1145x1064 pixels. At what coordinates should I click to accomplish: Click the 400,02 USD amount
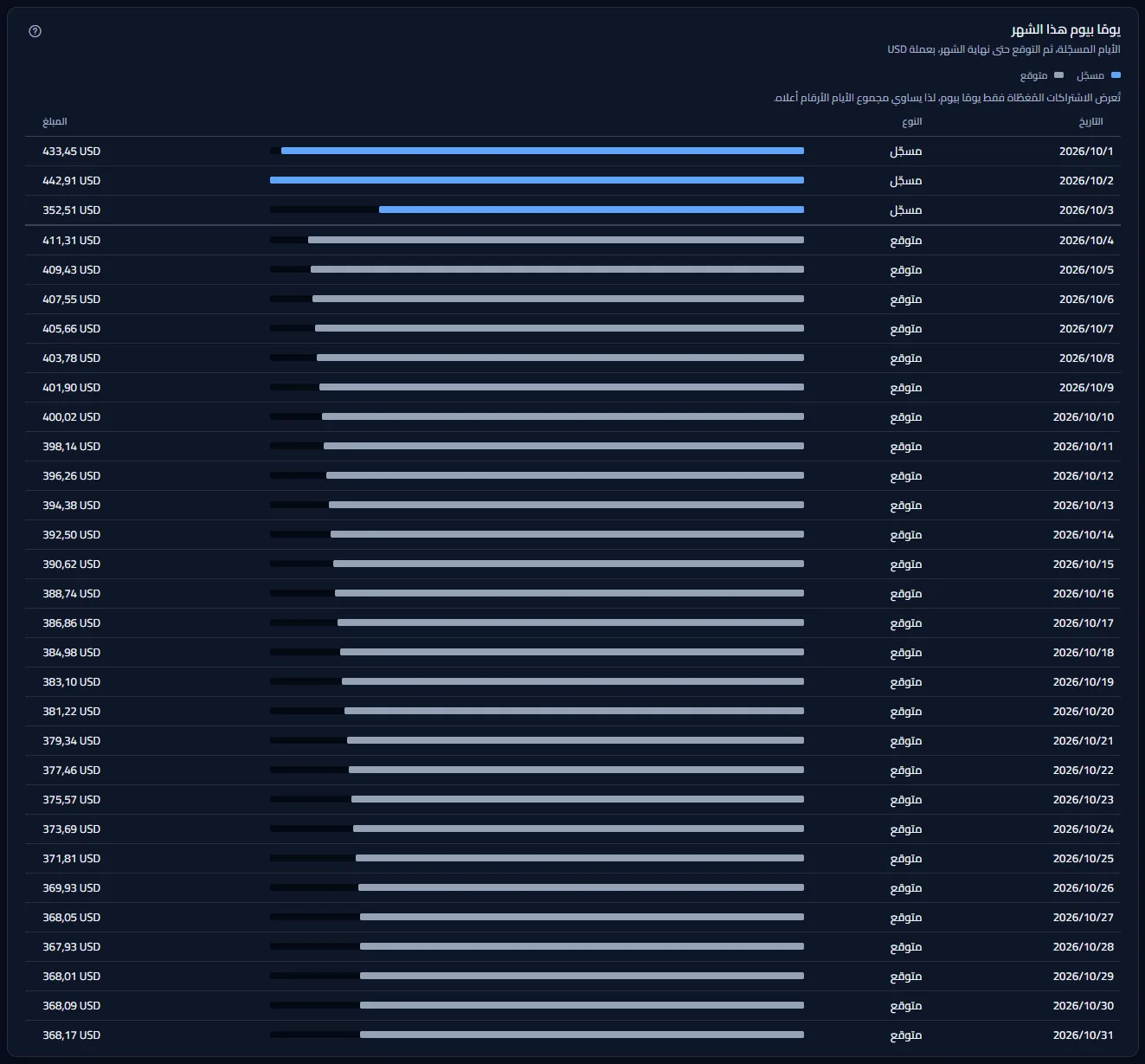72,416
